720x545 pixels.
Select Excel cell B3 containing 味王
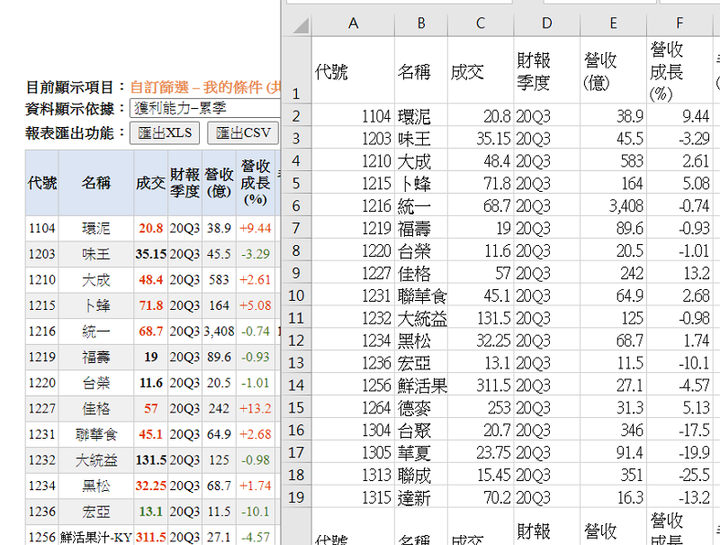[421, 139]
